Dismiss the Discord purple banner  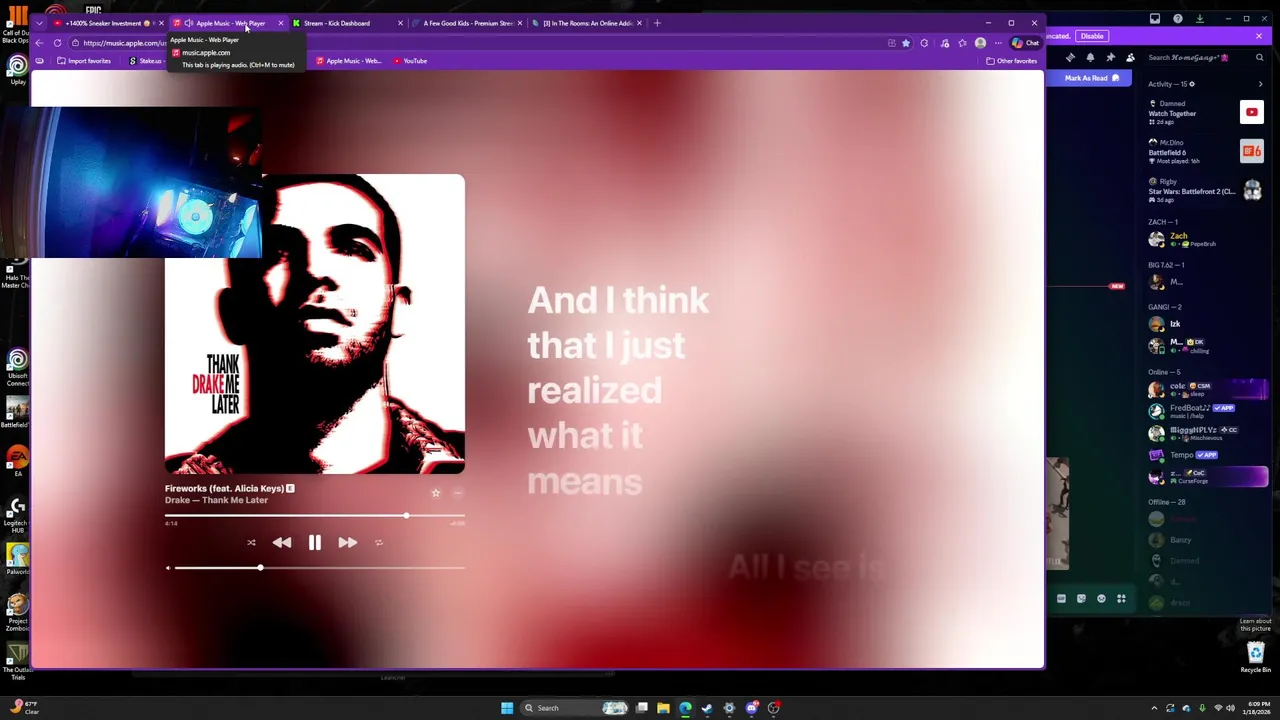point(1259,36)
